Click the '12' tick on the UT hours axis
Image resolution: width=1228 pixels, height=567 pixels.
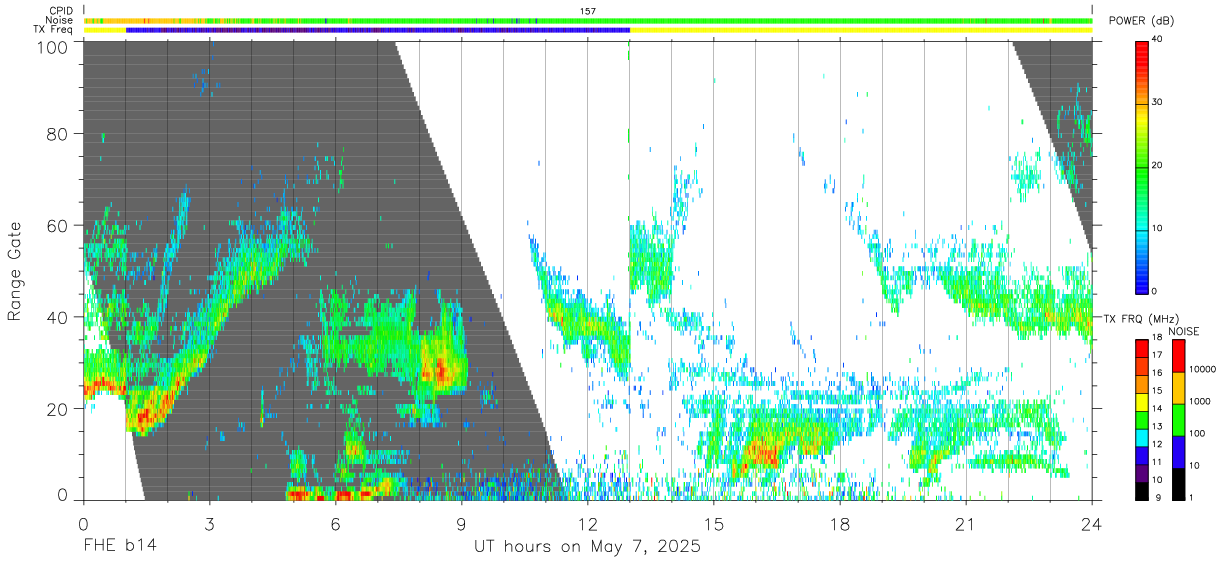[x=587, y=524]
